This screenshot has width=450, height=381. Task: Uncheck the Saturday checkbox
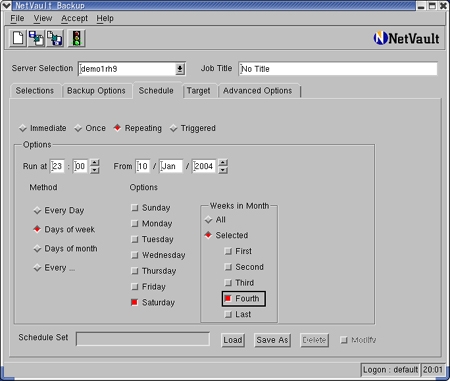click(x=153, y=302)
